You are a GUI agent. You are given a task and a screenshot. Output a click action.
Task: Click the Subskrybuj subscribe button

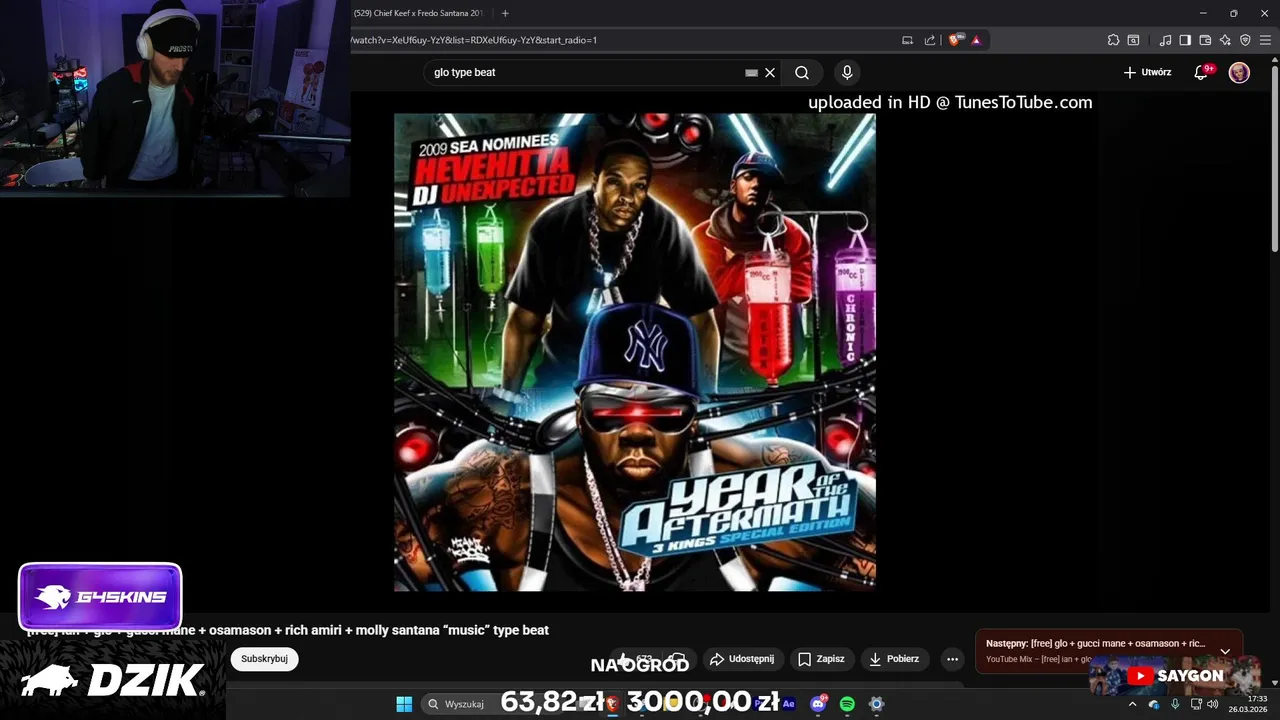tap(264, 659)
